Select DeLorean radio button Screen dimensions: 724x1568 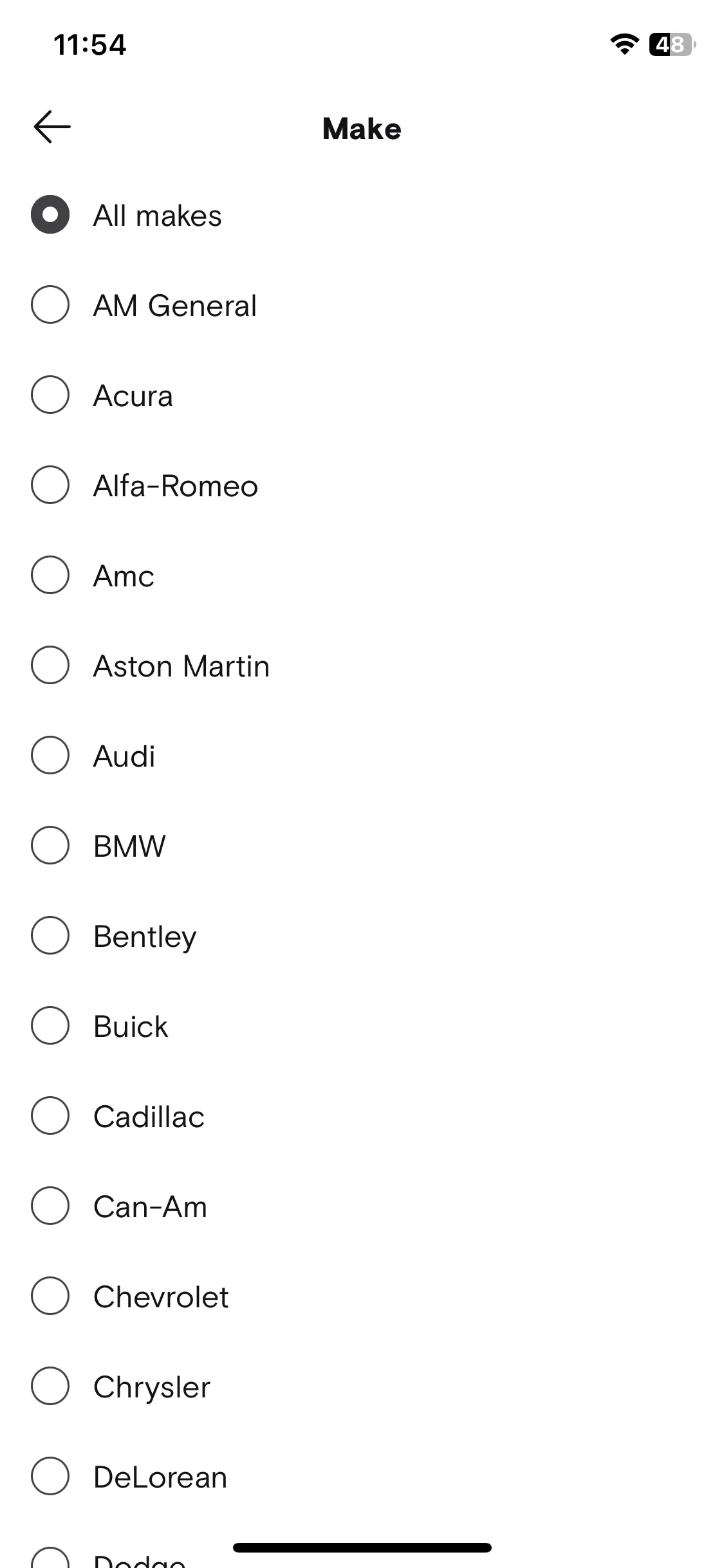pos(50,1476)
